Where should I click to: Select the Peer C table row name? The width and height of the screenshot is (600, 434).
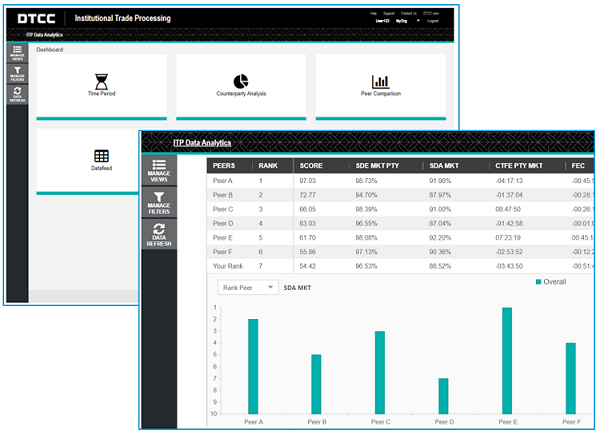223,209
